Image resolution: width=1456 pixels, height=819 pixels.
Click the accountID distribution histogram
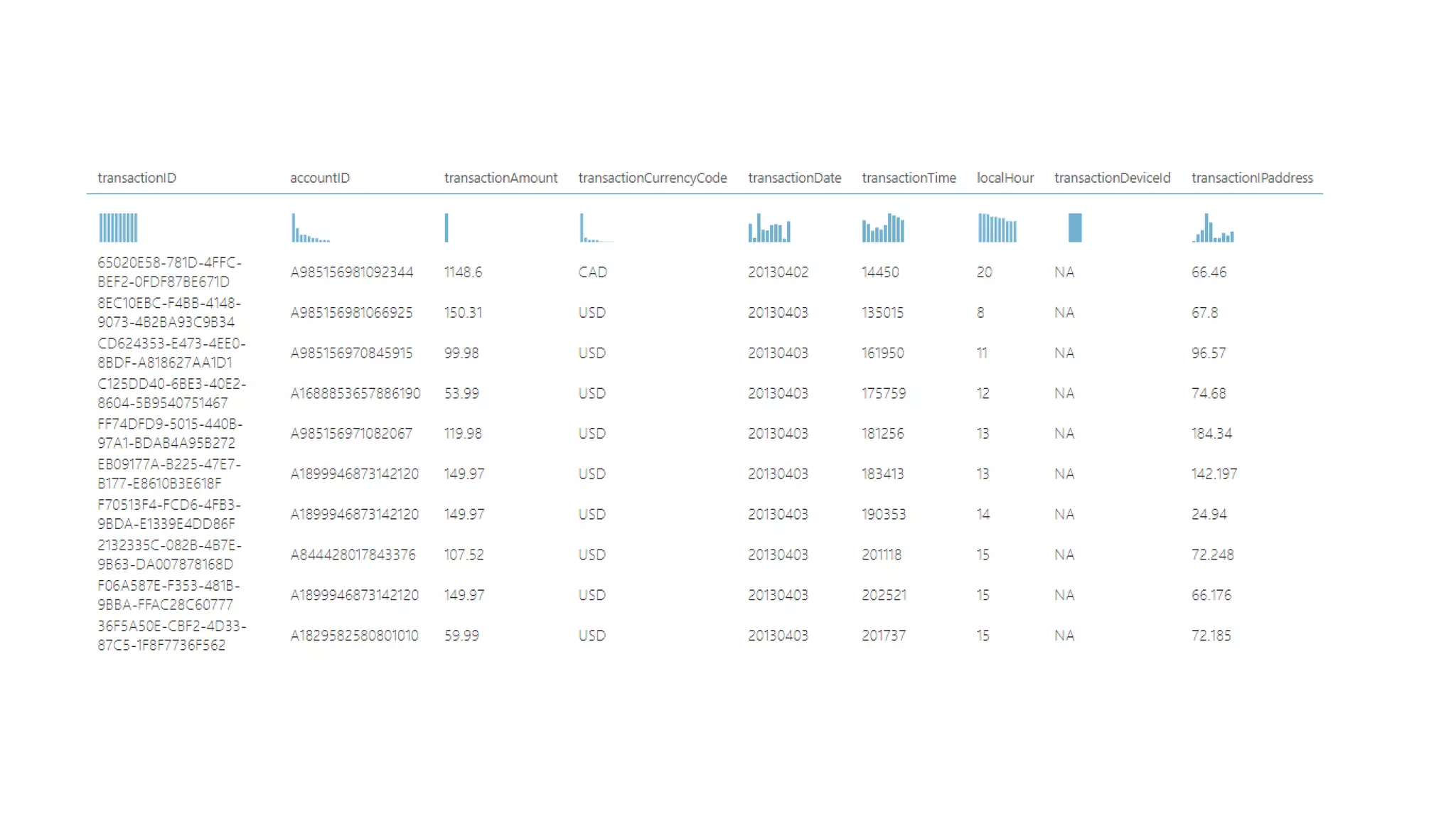click(310, 229)
